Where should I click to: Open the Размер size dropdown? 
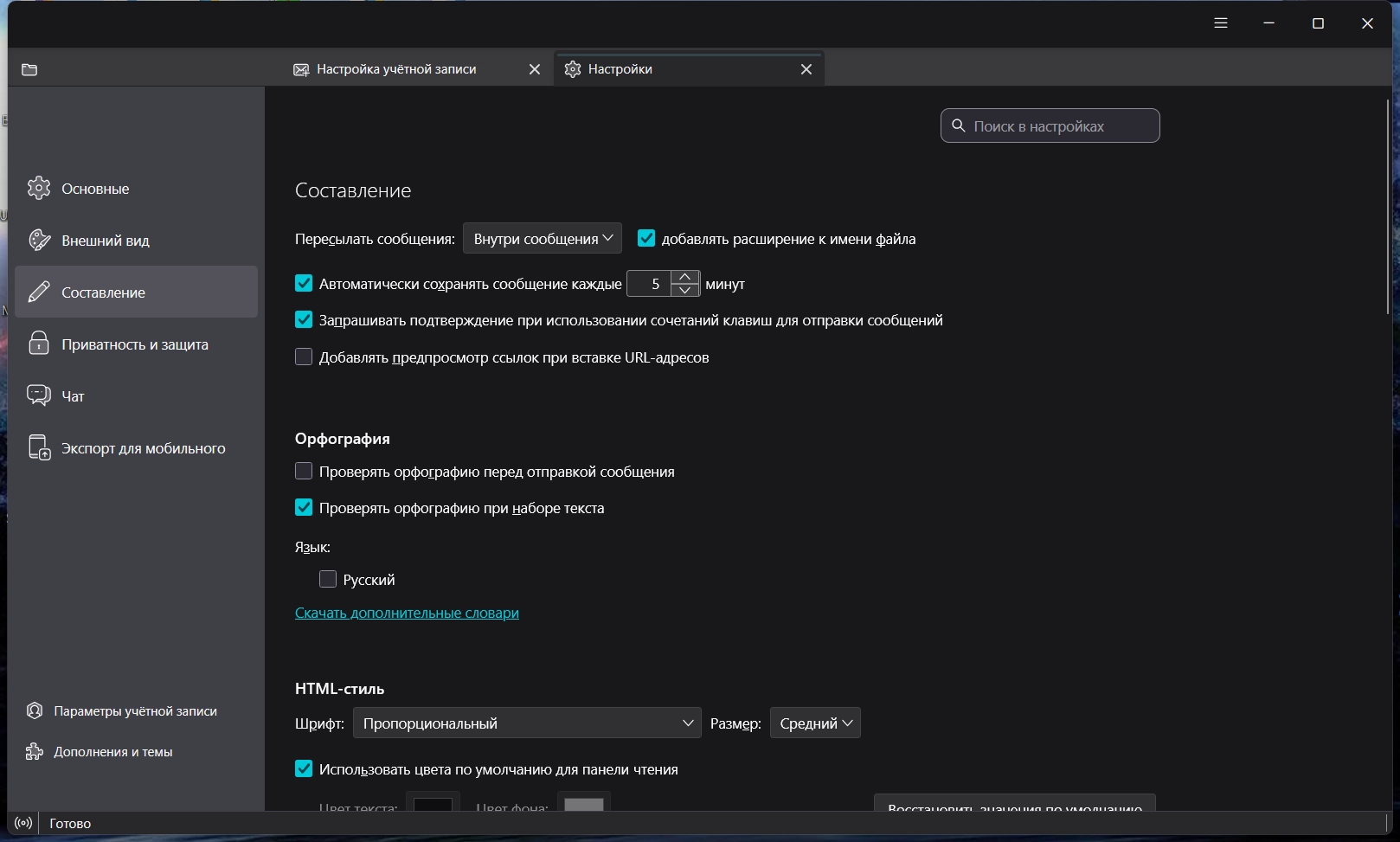[x=814, y=723]
